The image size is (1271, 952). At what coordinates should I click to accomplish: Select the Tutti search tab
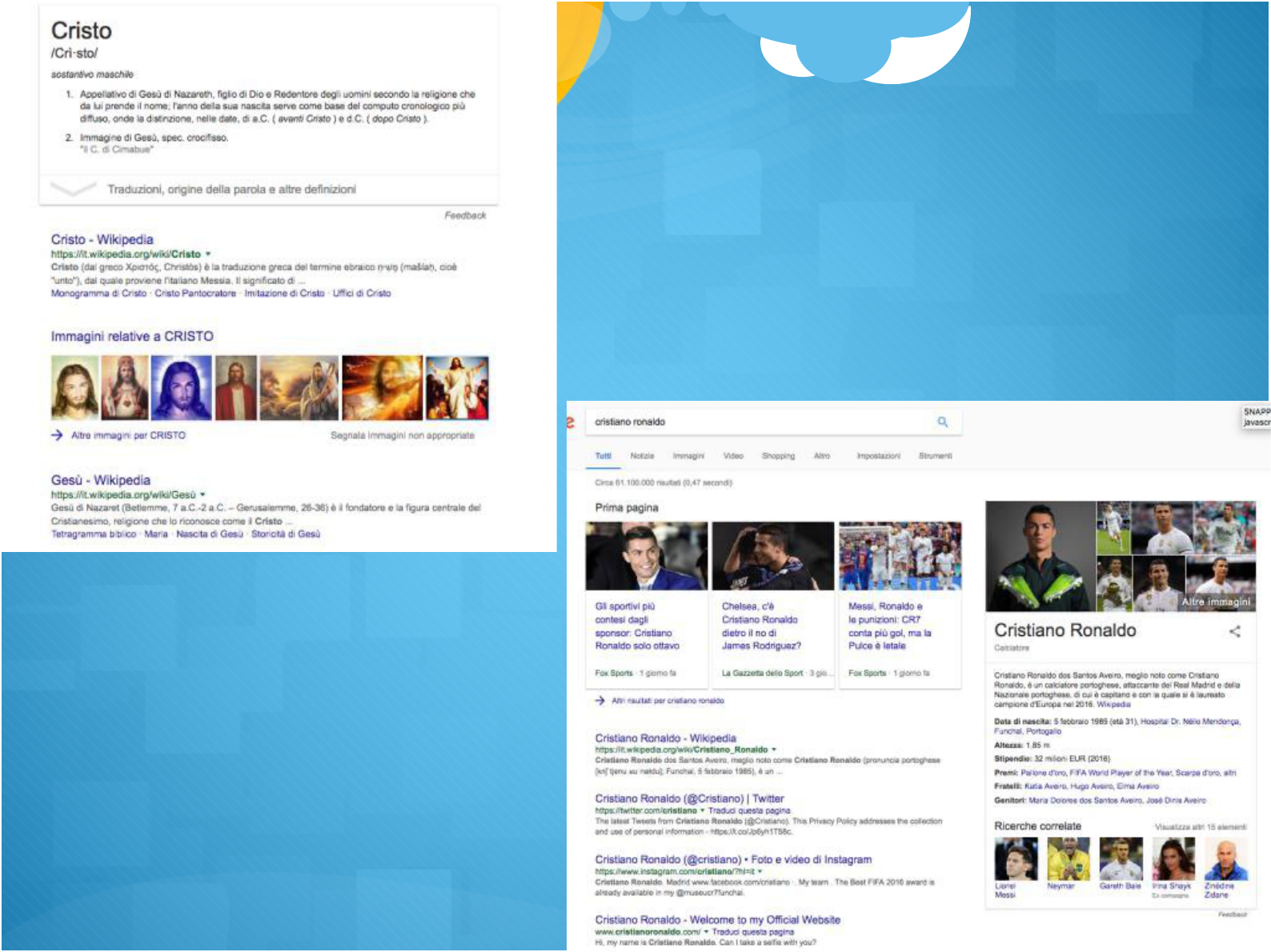(603, 456)
